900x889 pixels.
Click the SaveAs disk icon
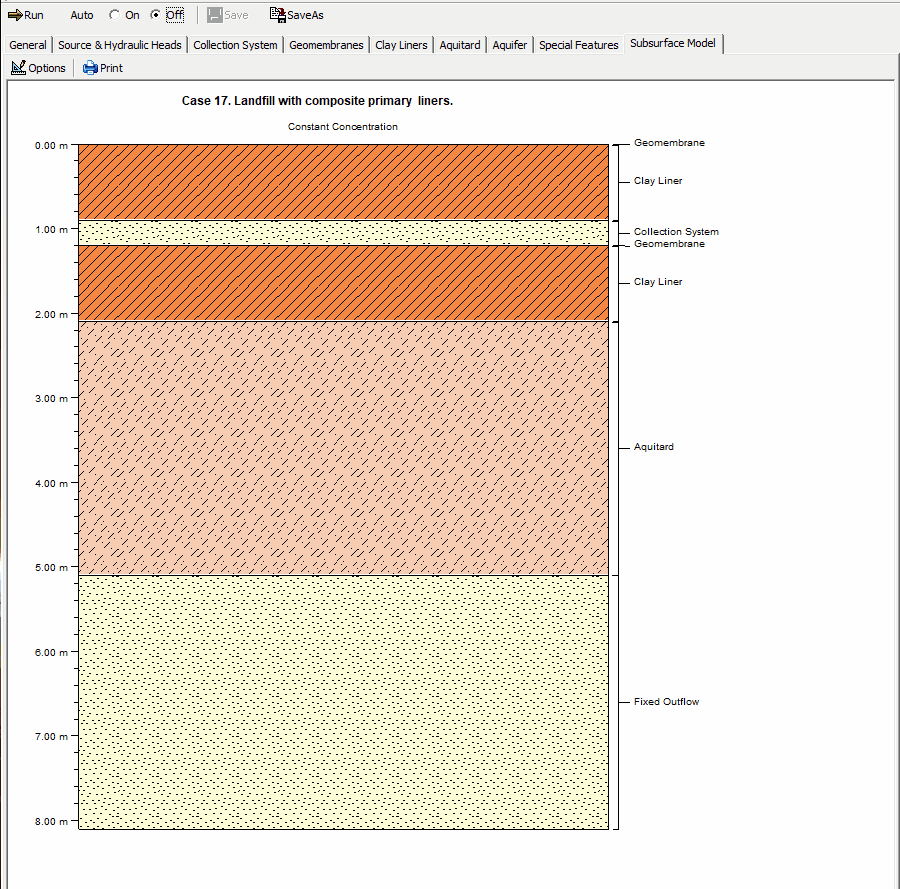click(x=278, y=15)
